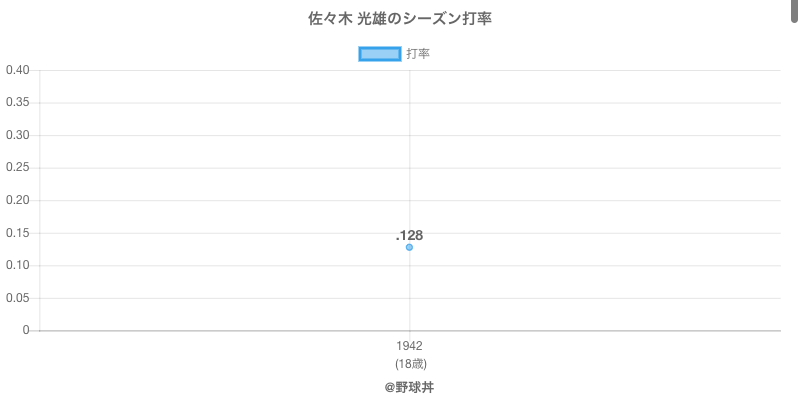Click the (18歳) age label
This screenshot has width=800, height=400.
click(409, 363)
